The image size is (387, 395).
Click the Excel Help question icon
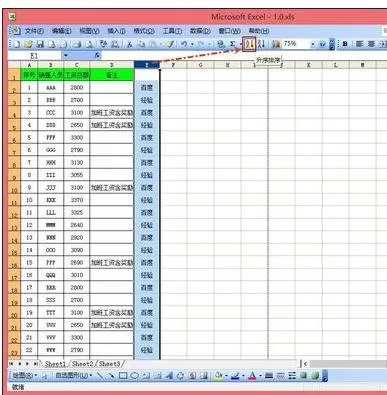click(x=322, y=44)
